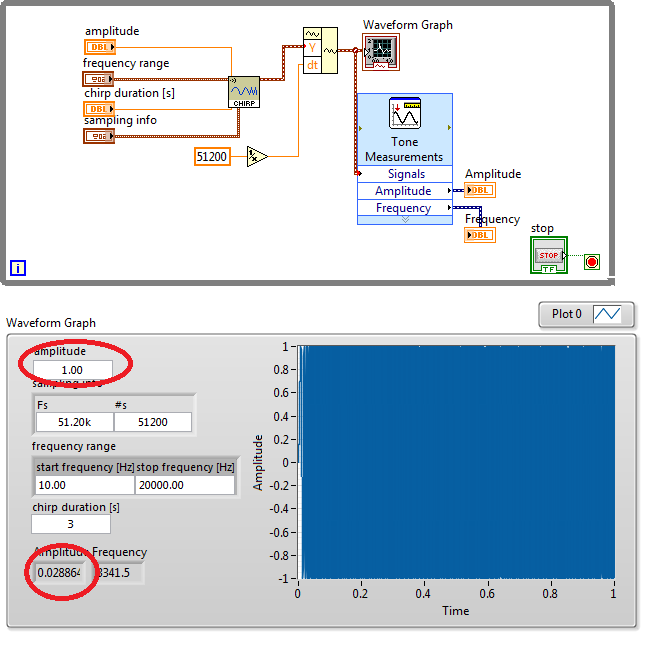
Task: Click the 51200 numeric constant
Action: (x=212, y=157)
